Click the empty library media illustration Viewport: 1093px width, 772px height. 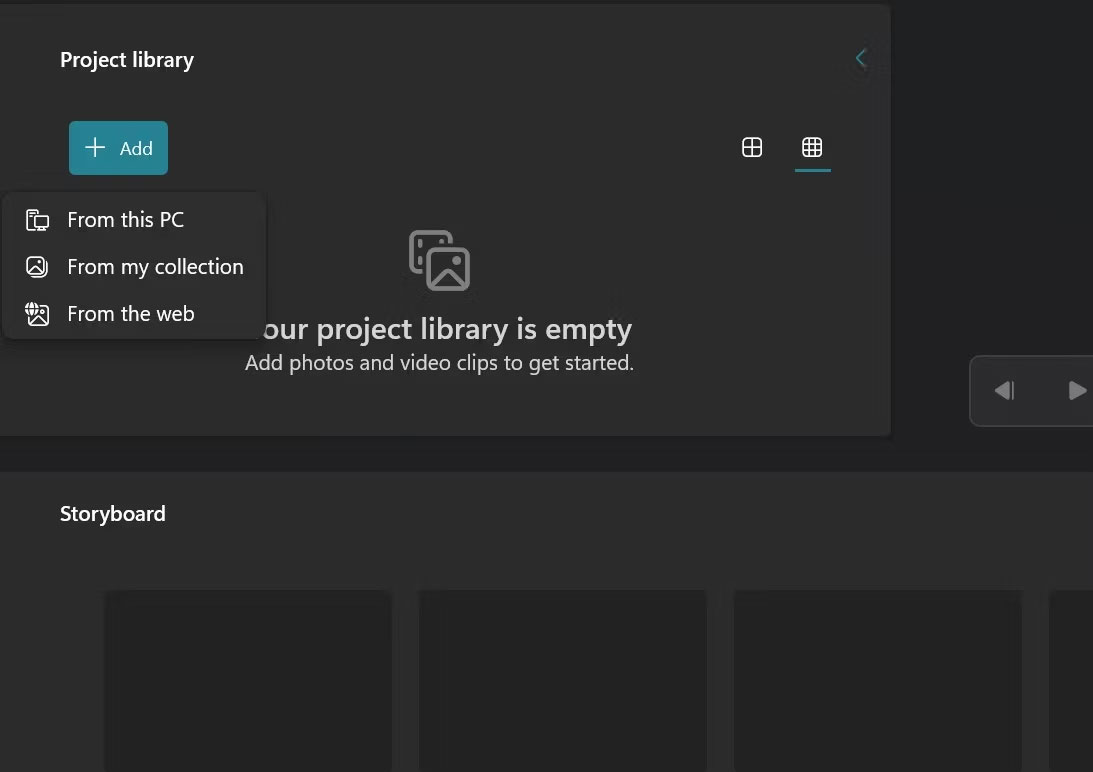(439, 260)
